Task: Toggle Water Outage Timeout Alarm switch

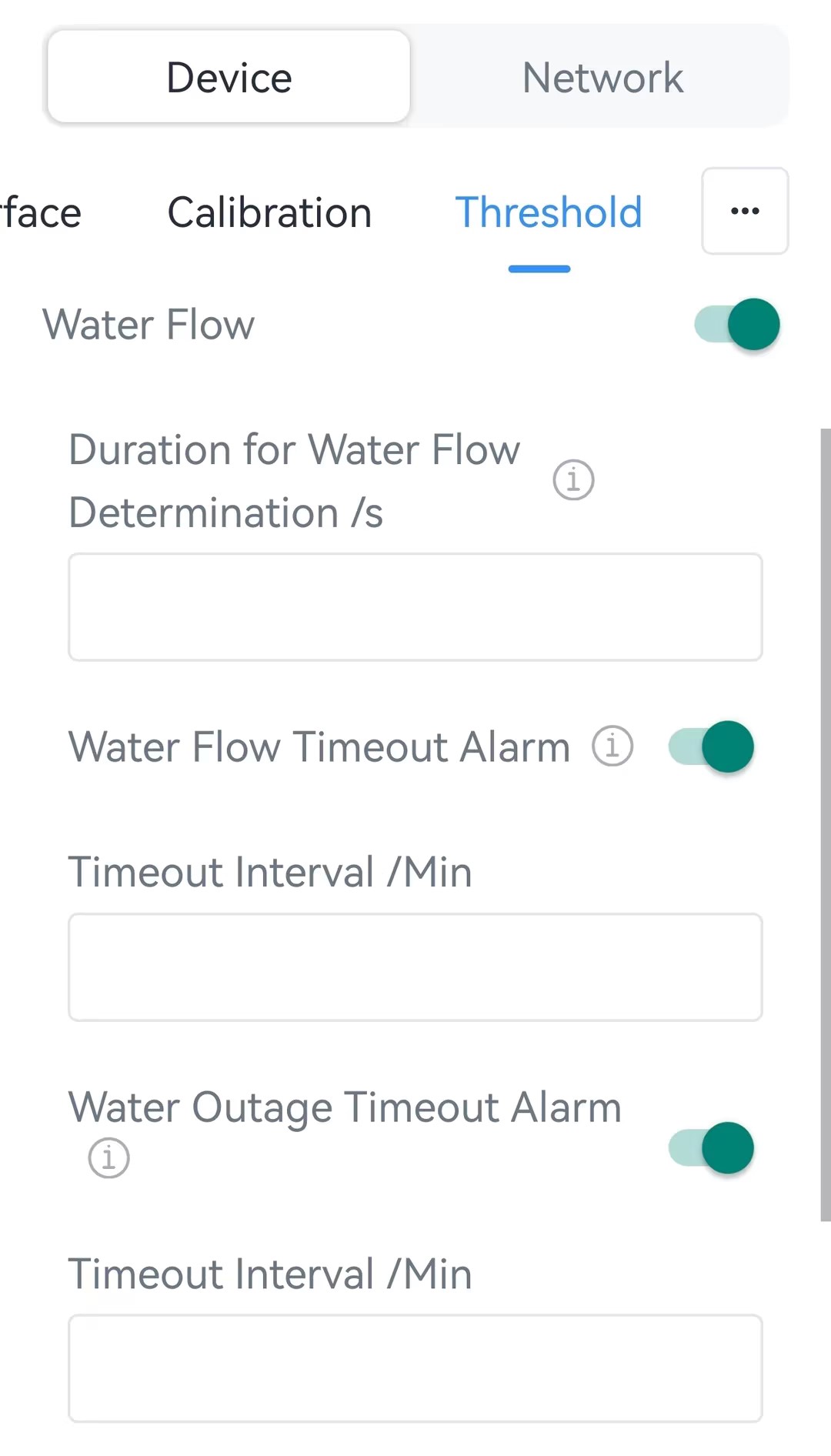Action: pos(711,1148)
